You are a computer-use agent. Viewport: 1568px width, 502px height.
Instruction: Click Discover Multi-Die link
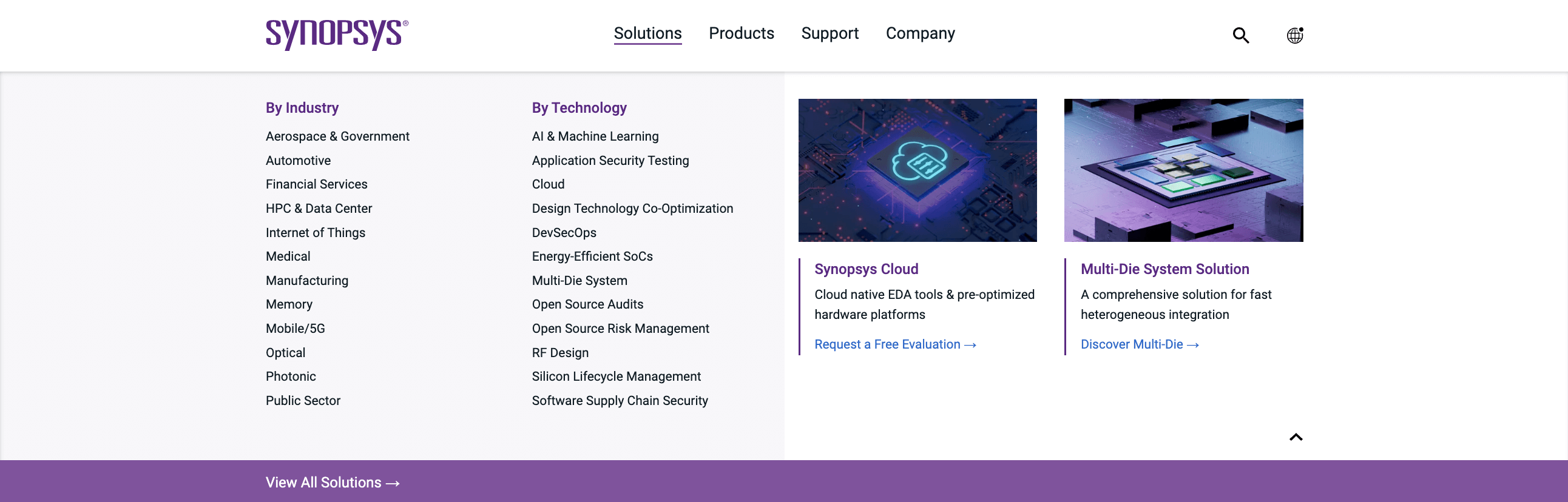click(1140, 344)
